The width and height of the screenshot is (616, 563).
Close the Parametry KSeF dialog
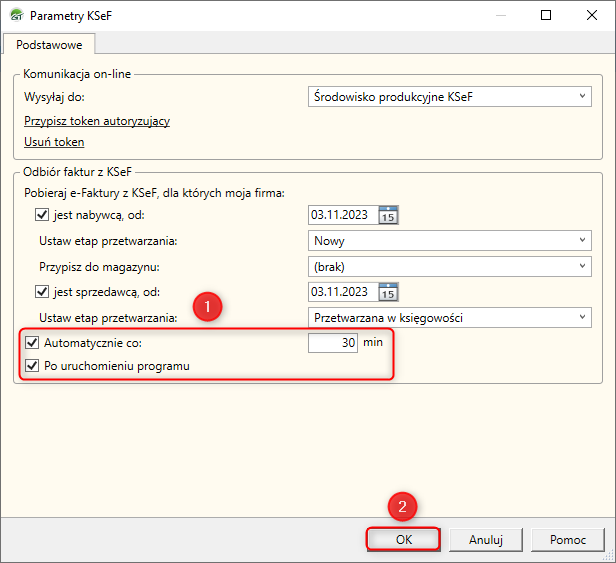coord(592,15)
